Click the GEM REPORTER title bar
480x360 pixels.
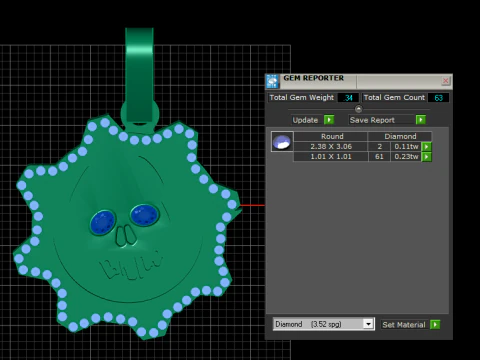tap(359, 81)
